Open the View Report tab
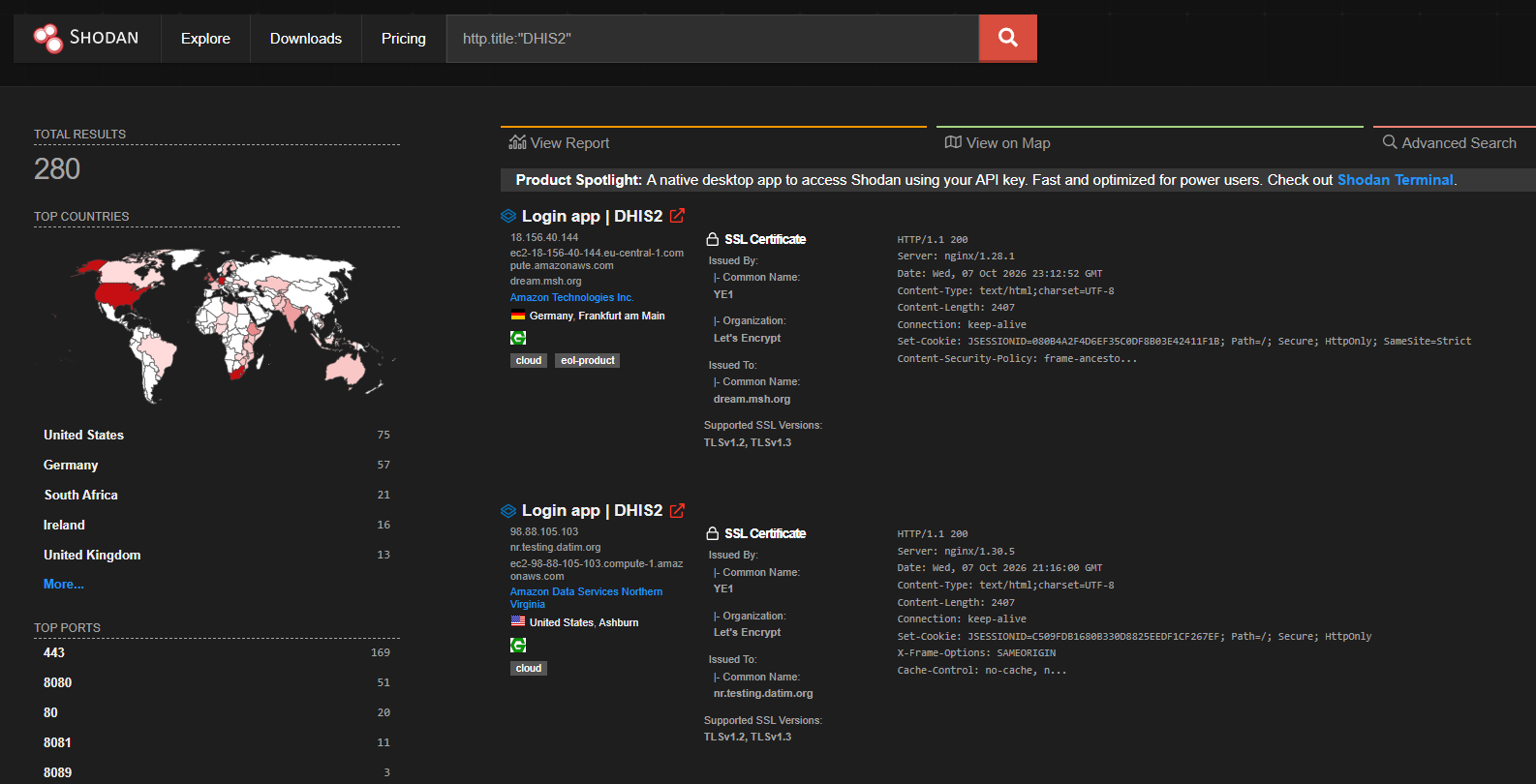The image size is (1536, 784). [560, 143]
